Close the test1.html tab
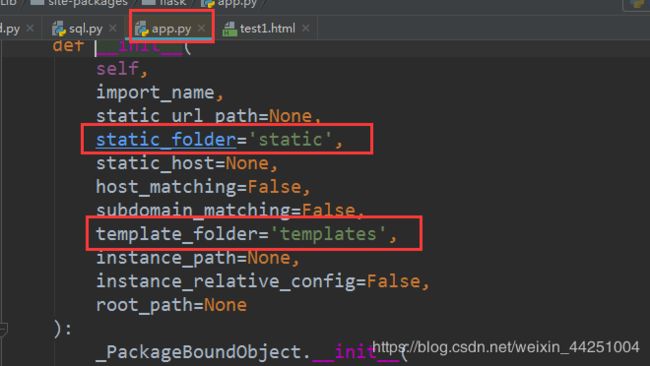This screenshot has height=366, width=650. [306, 28]
